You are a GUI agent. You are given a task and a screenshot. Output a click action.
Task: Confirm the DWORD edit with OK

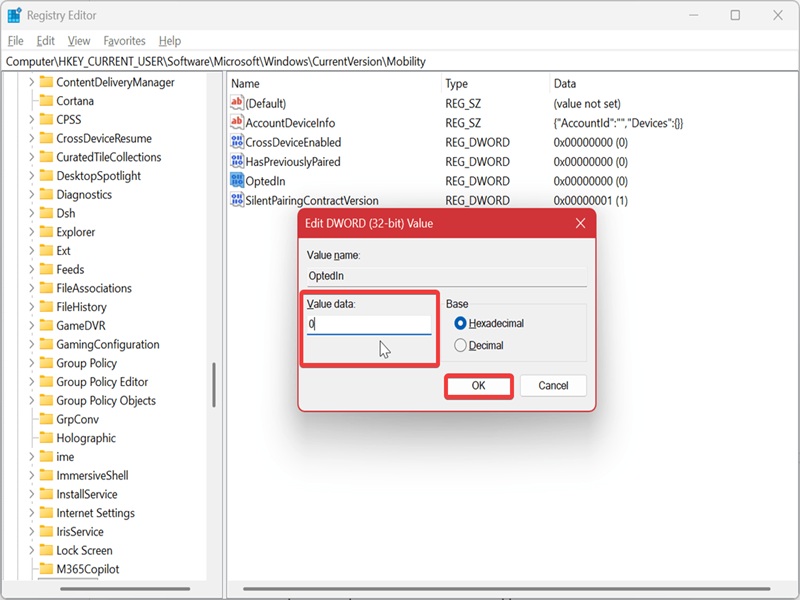click(479, 386)
